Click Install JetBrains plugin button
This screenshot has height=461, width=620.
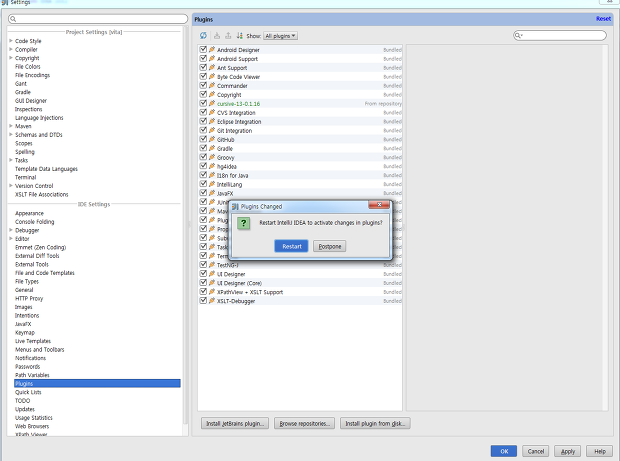tap(235, 423)
